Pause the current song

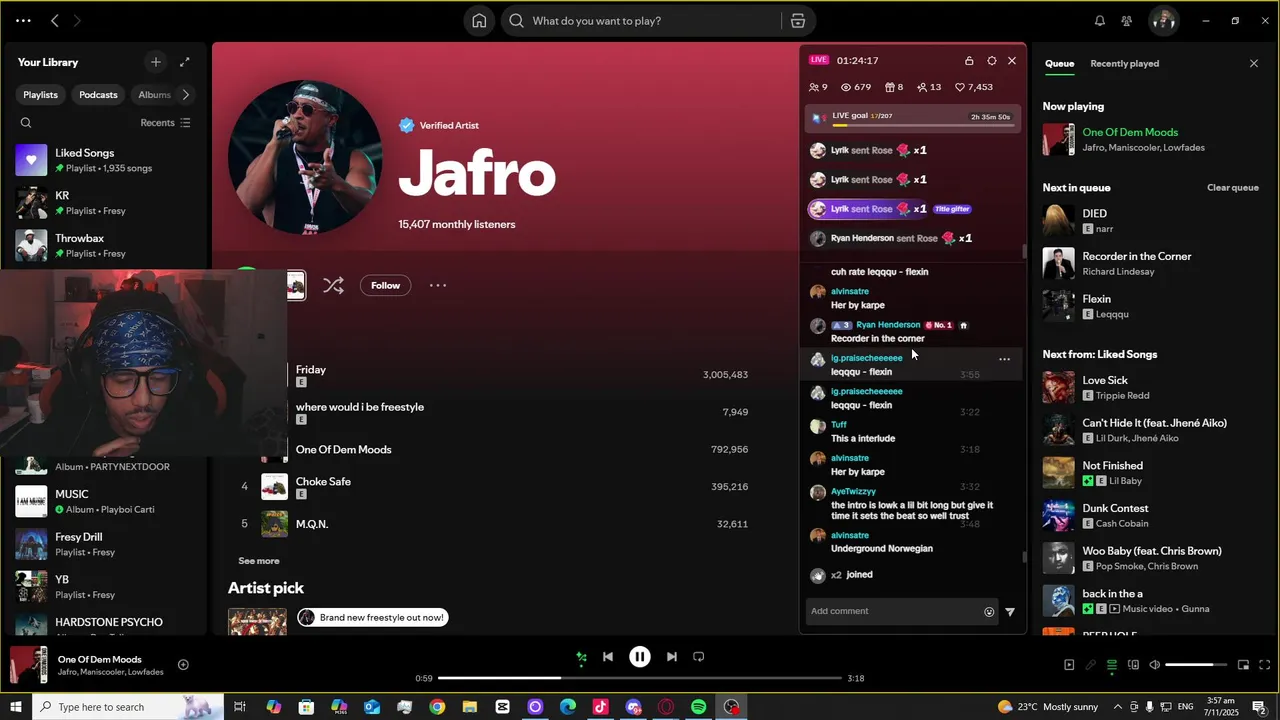point(640,657)
